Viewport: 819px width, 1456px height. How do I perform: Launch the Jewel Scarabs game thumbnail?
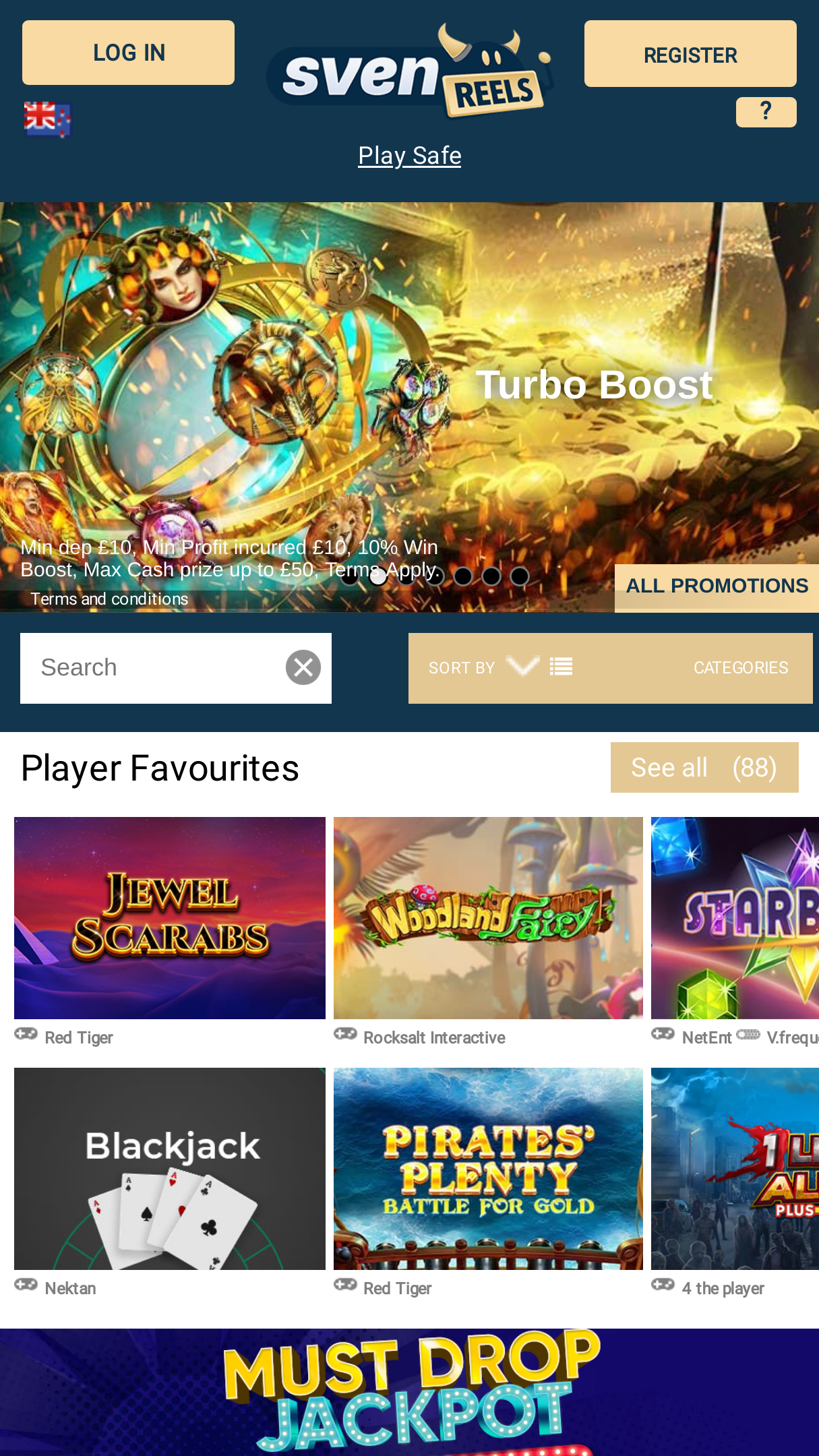coord(170,918)
